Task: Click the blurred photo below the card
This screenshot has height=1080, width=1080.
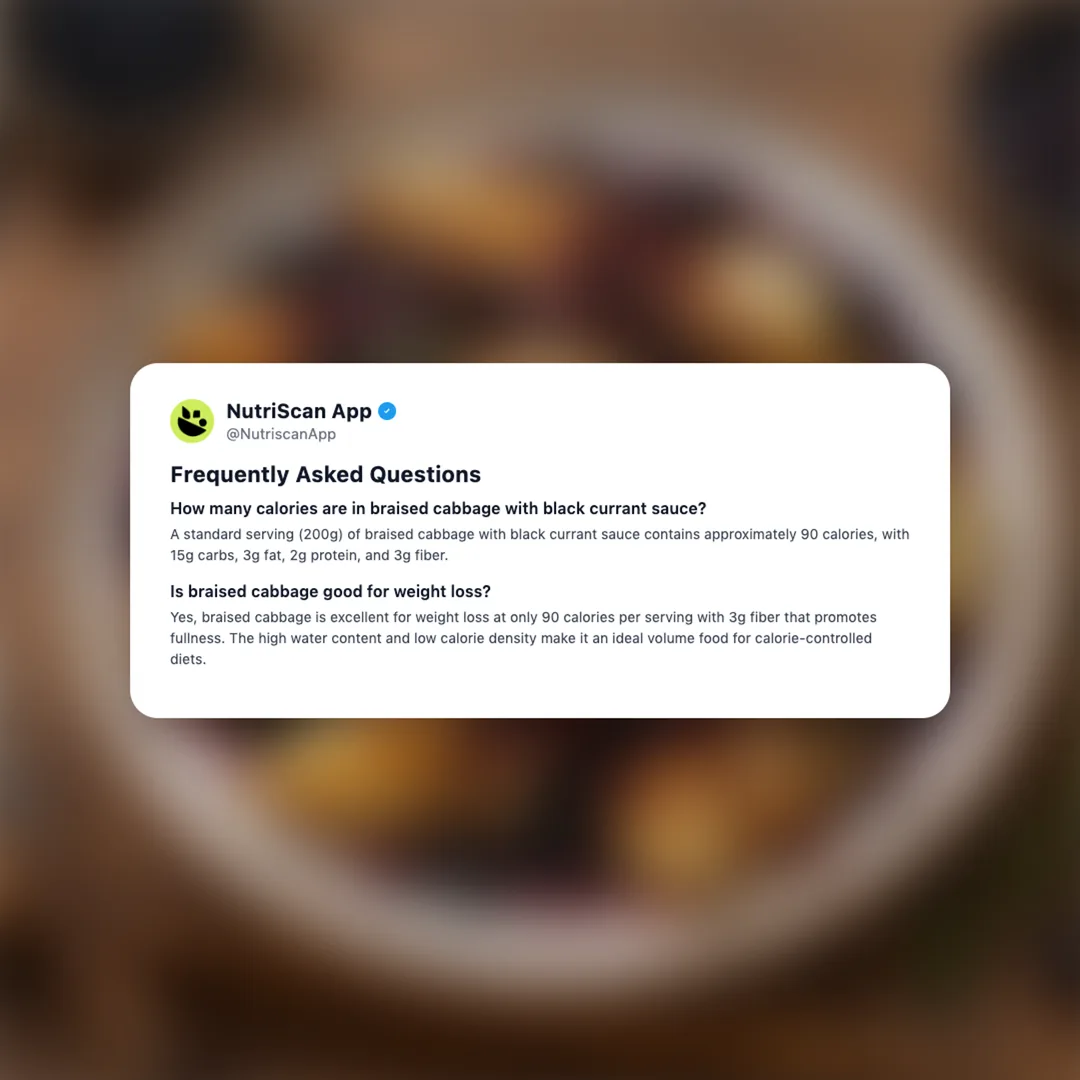Action: point(540,895)
